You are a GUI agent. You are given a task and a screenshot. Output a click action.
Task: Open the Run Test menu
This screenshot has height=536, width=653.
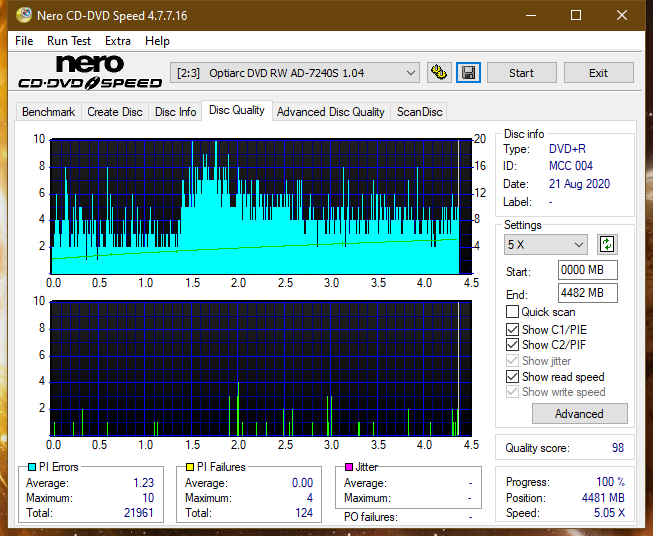click(x=69, y=41)
